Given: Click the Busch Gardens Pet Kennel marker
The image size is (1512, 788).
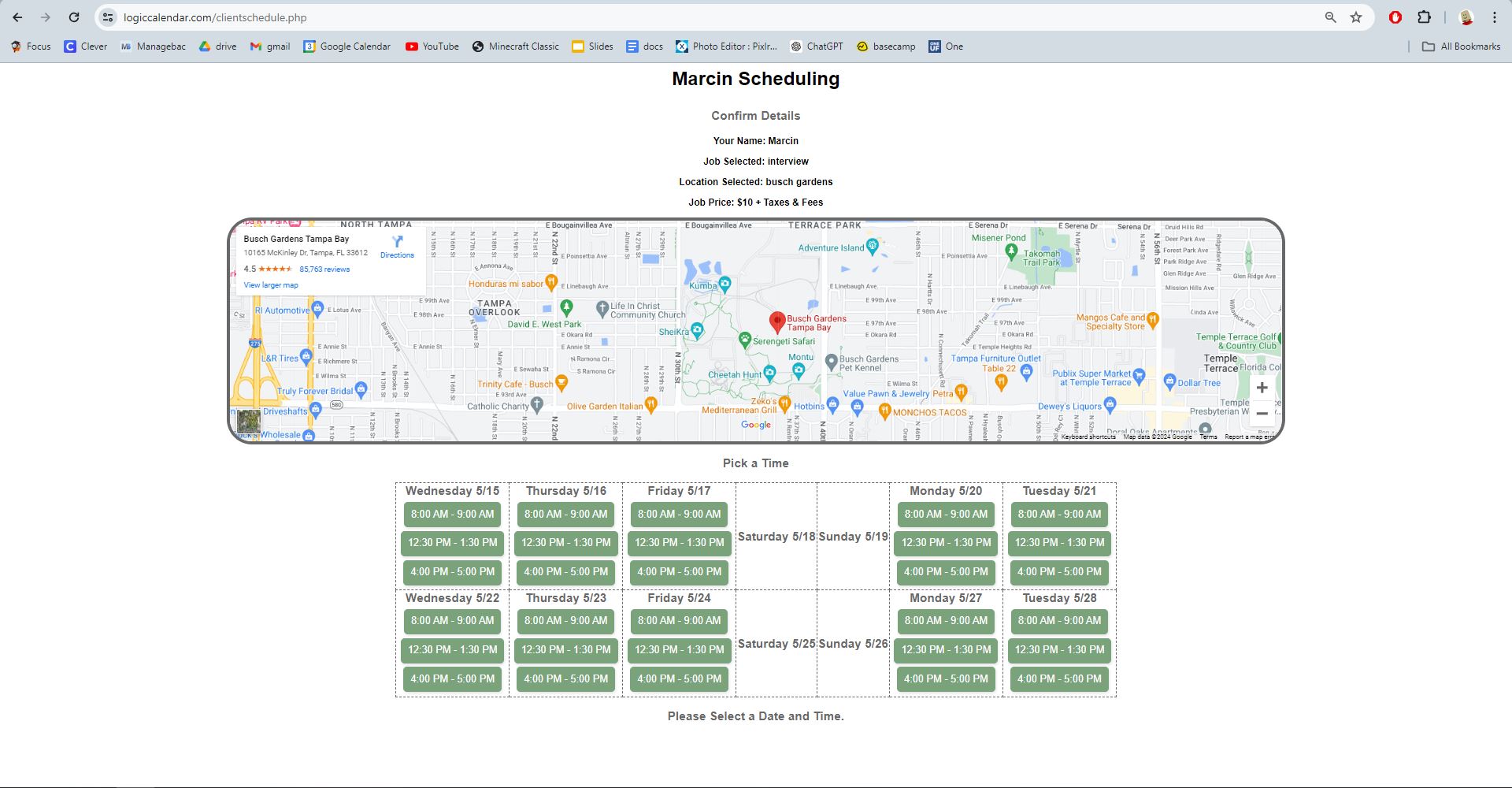Looking at the screenshot, I should (x=831, y=361).
